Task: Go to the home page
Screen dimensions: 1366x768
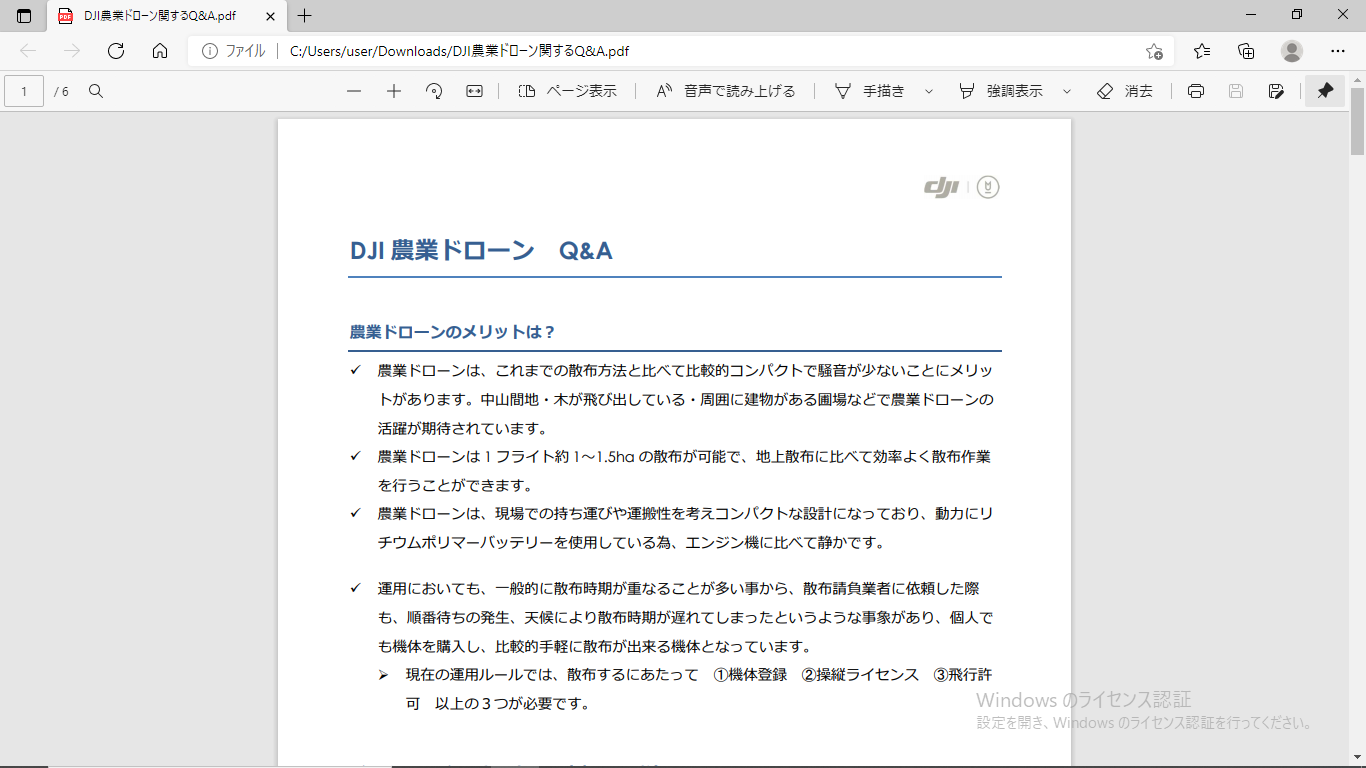Action: point(160,51)
